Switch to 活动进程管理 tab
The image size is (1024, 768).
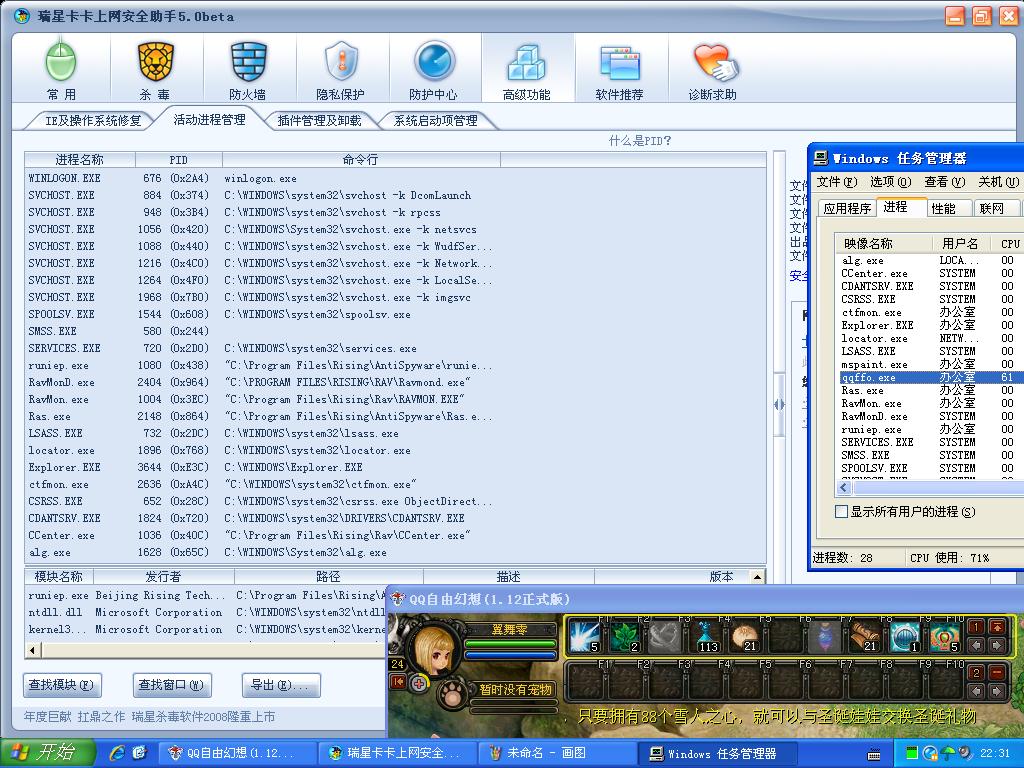coord(210,120)
